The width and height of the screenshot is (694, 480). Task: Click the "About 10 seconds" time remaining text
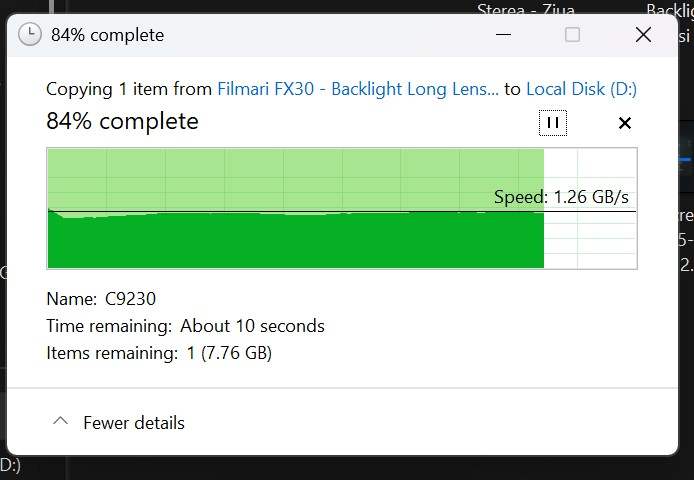[252, 326]
